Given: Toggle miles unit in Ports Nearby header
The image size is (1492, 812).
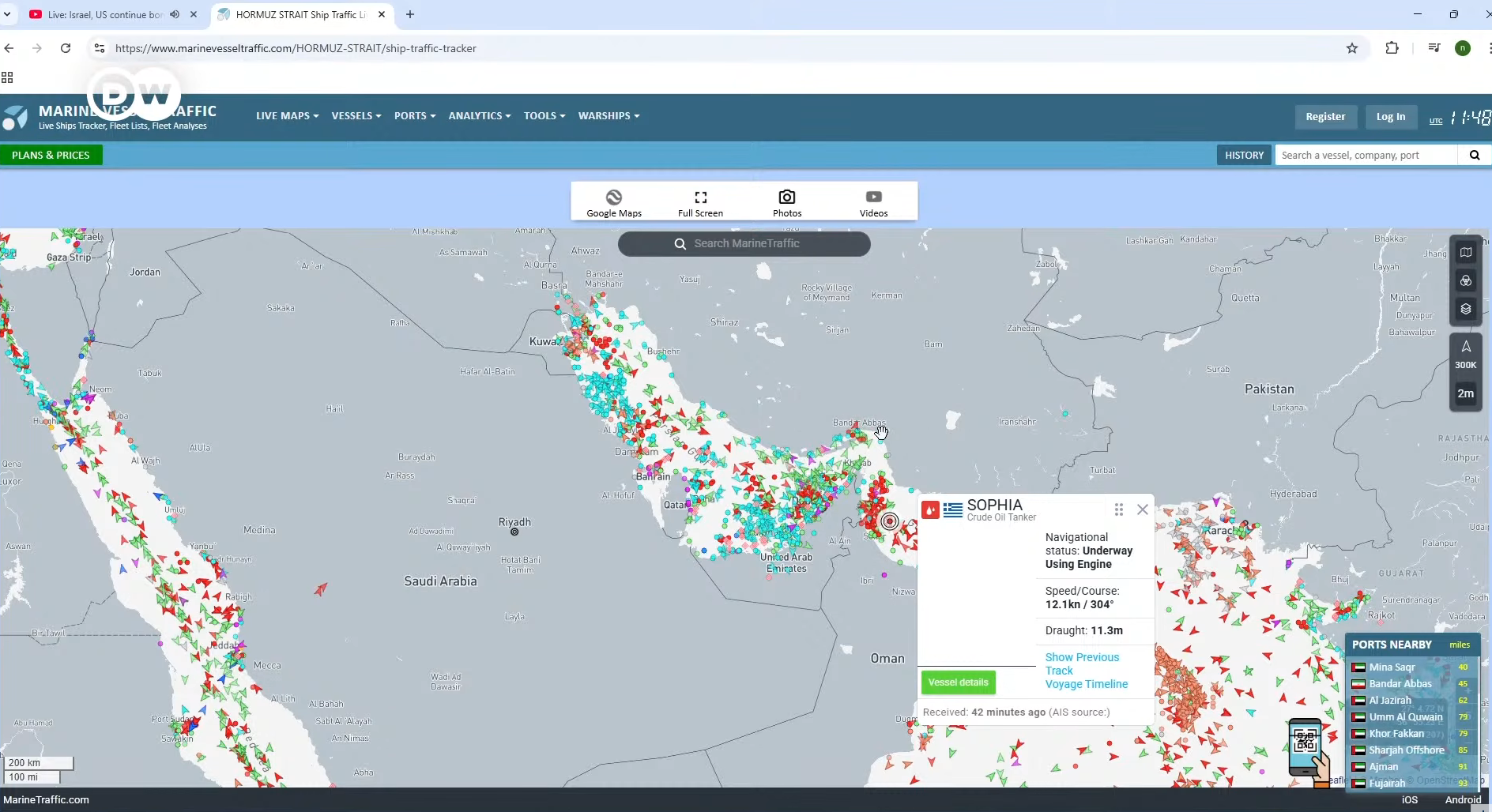Looking at the screenshot, I should pos(1460,645).
